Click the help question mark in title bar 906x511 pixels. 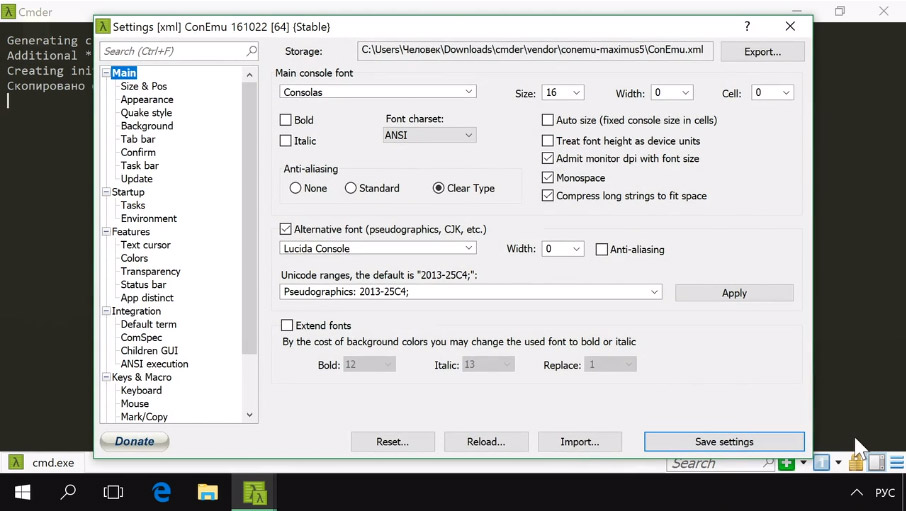(x=747, y=27)
